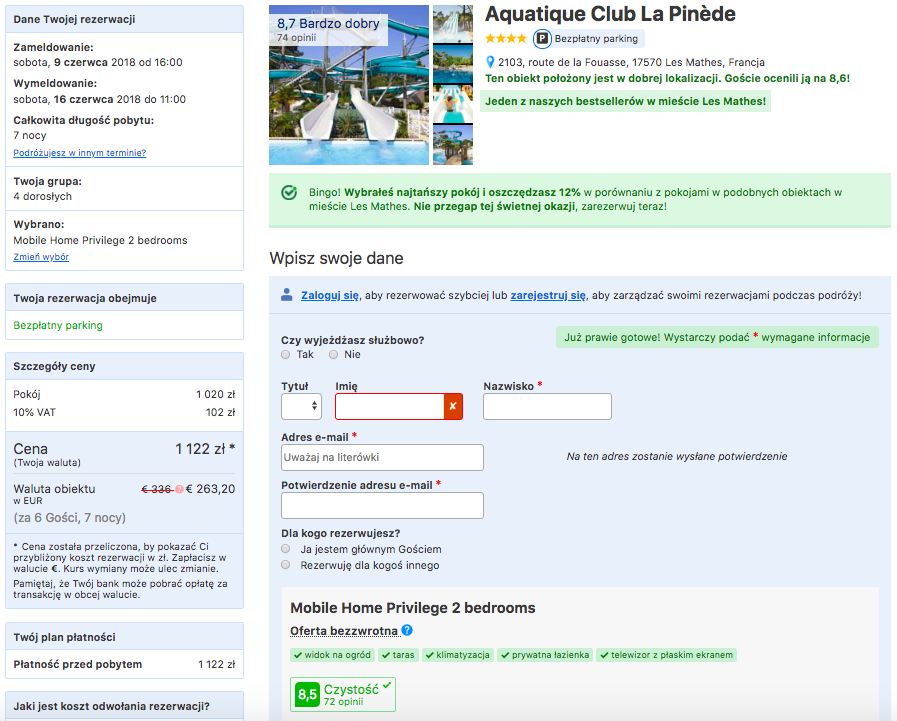Click the Bezpłatny parking badge near the stars
Image resolution: width=897 pixels, height=721 pixels.
pyautogui.click(x=589, y=39)
